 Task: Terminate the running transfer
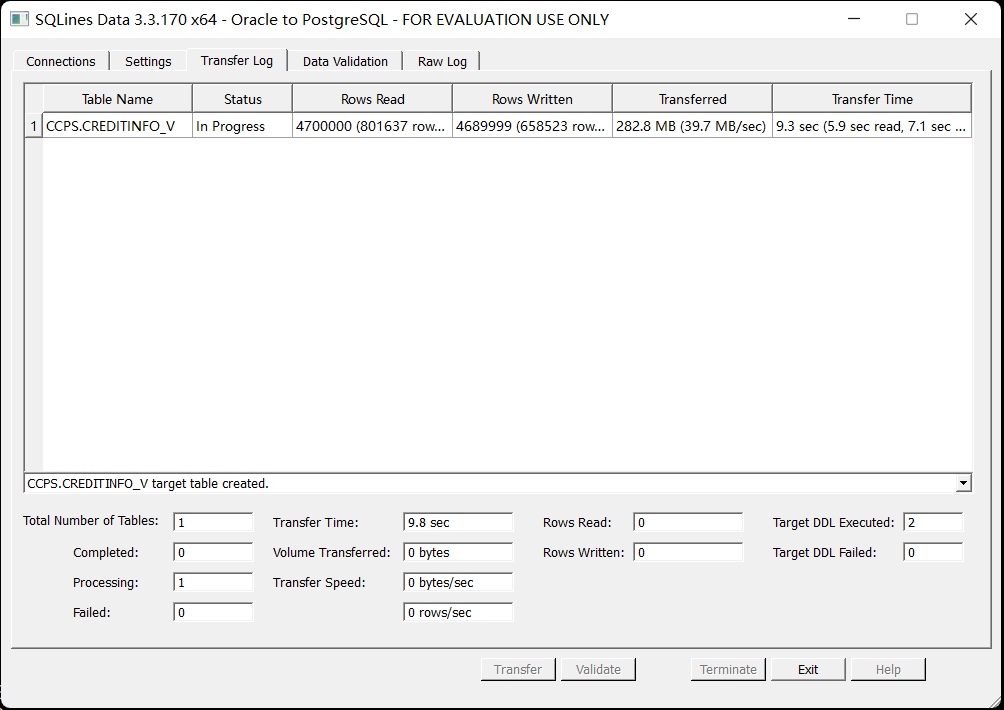click(728, 669)
